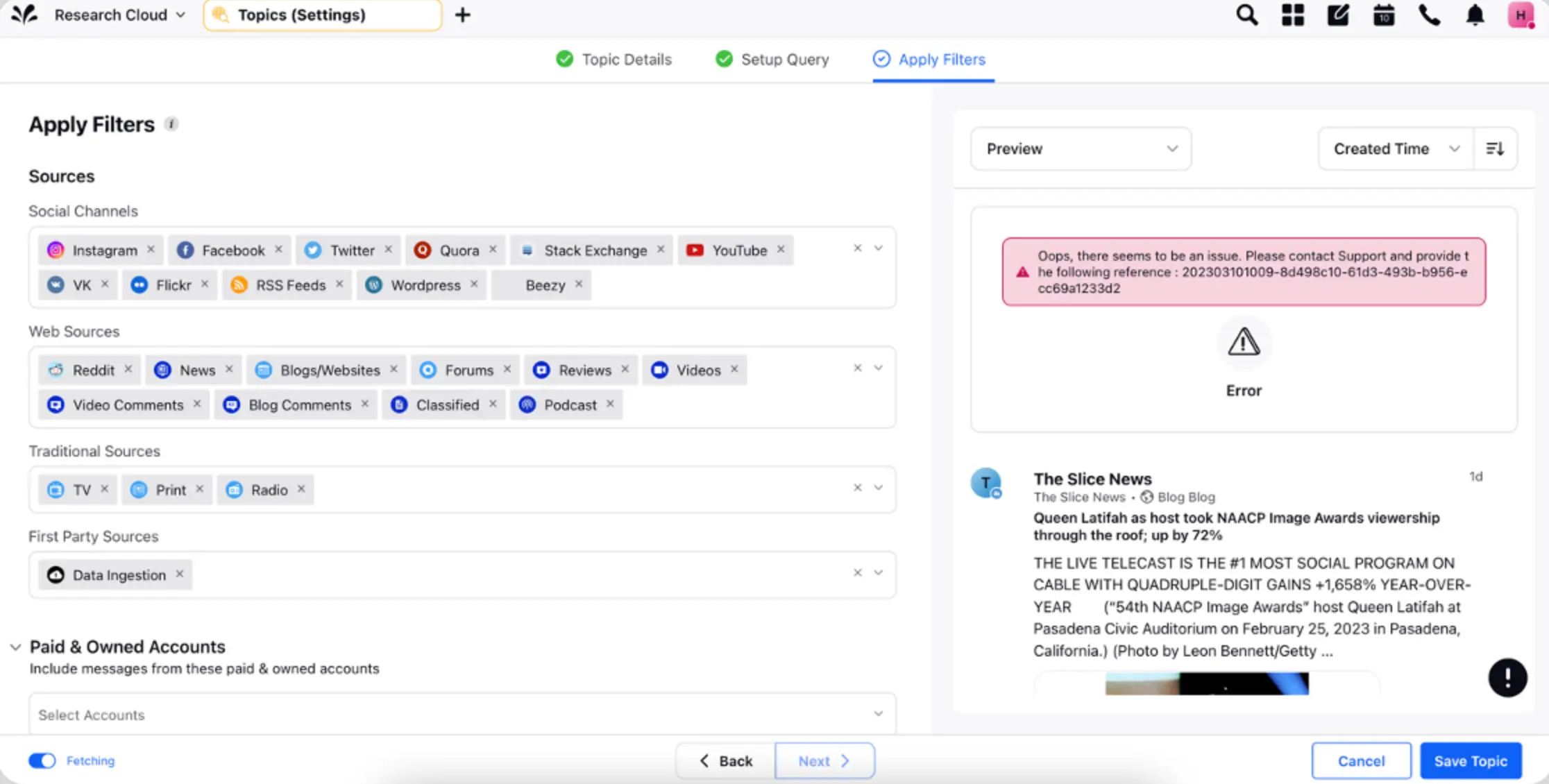Screen dimensions: 1549x784
Task: Remove the Wordpress source chip
Action: 474,284
